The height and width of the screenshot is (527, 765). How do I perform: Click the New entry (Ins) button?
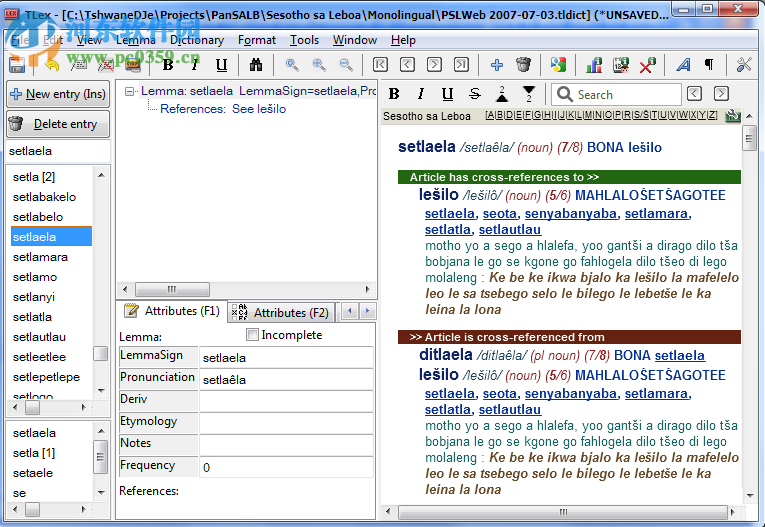(57, 94)
